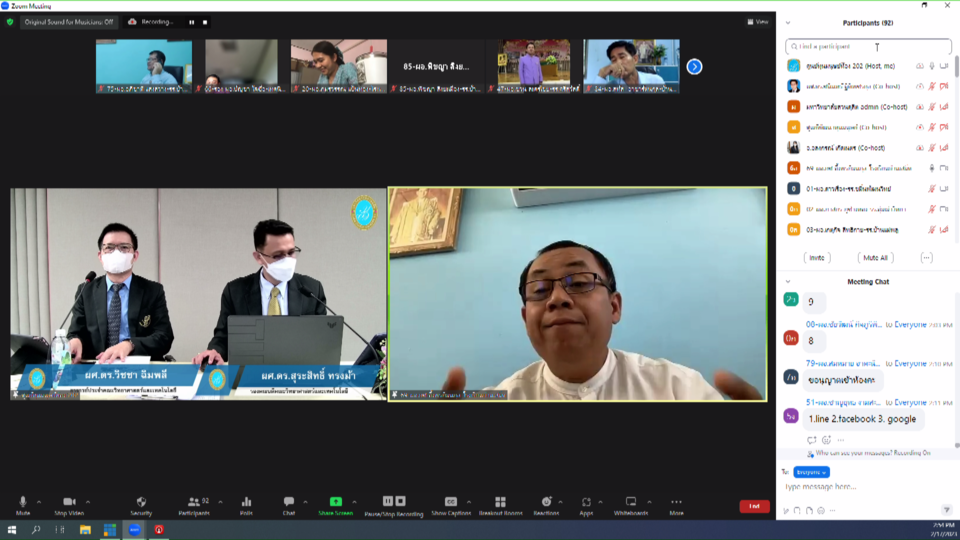
Task: Open Windows Start menu
Action: coord(12,530)
